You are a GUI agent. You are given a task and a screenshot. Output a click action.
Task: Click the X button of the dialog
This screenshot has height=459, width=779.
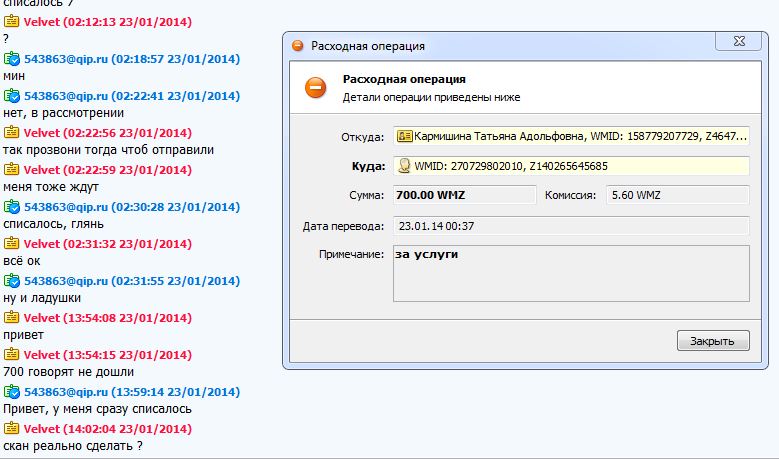pos(738,41)
